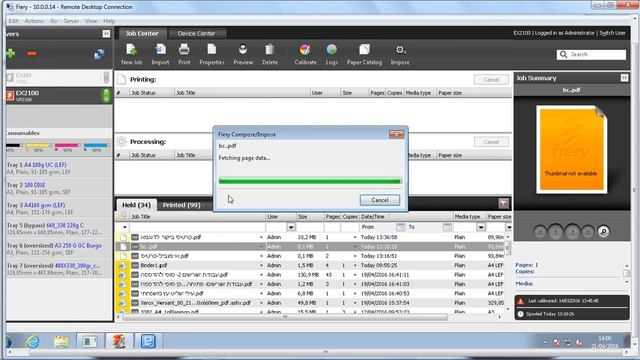640x360 pixels.
Task: Click Cancel in the Processing section
Action: [491, 142]
